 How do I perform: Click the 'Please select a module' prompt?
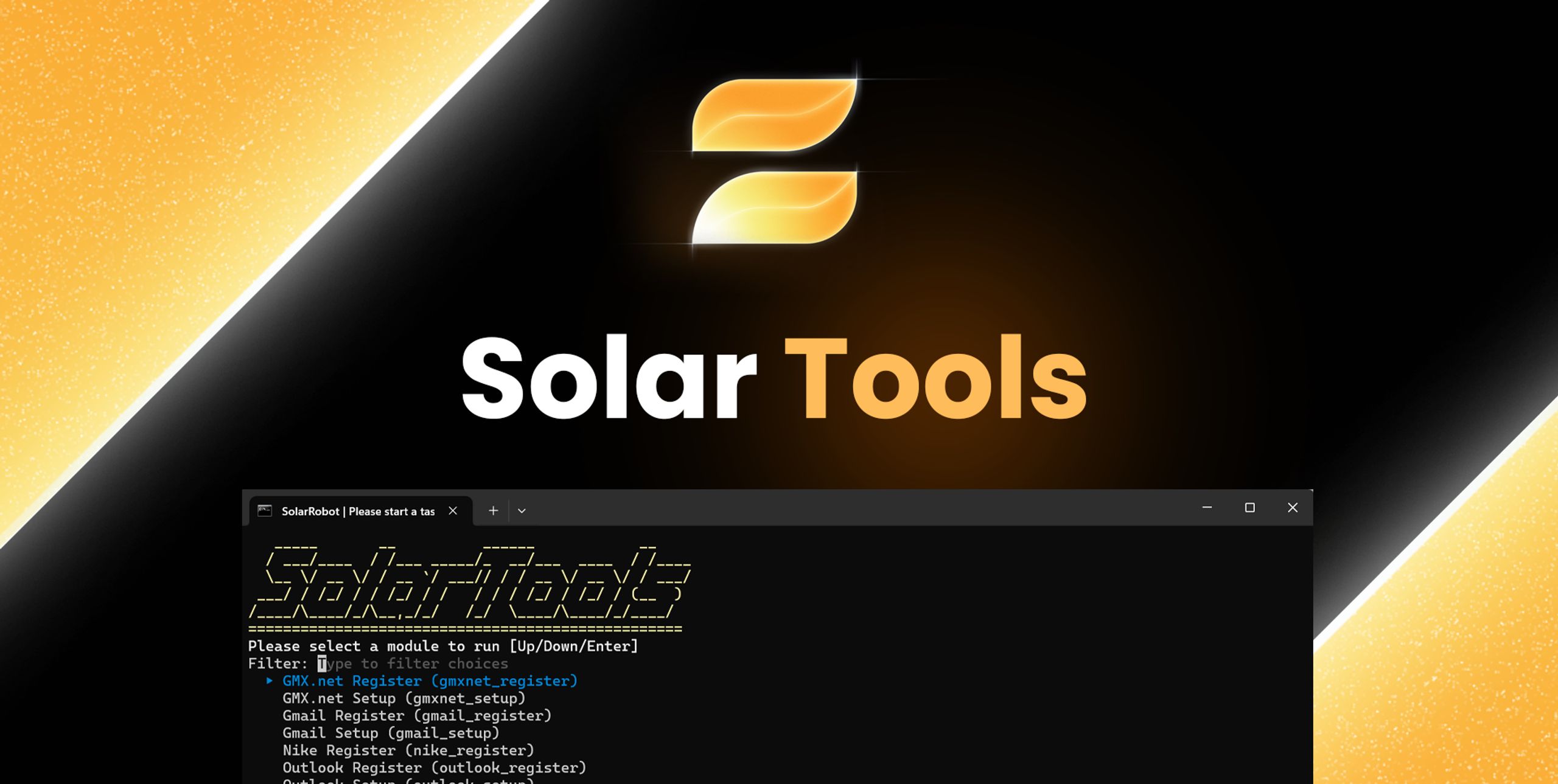[443, 646]
